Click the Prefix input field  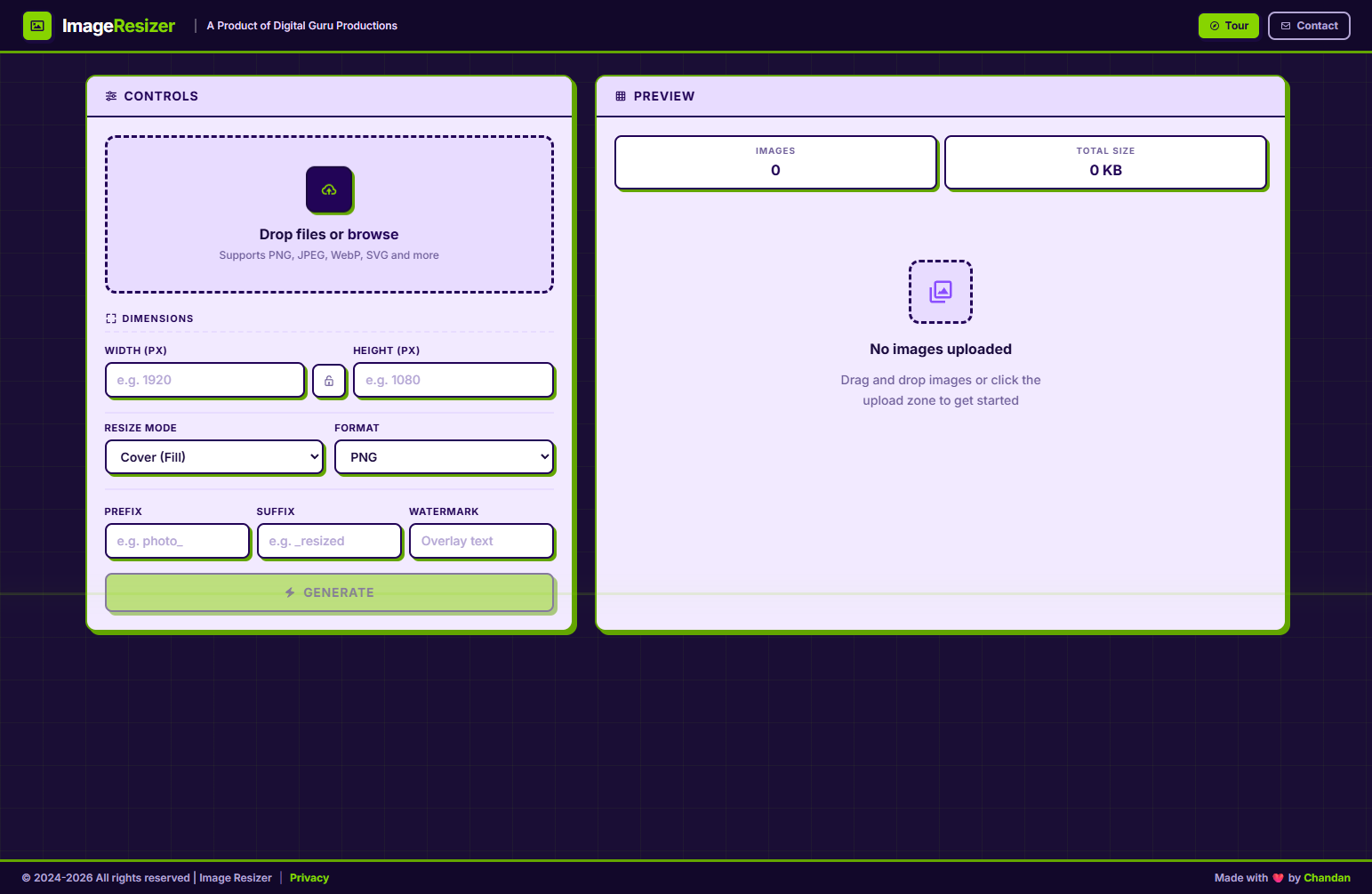pos(177,541)
